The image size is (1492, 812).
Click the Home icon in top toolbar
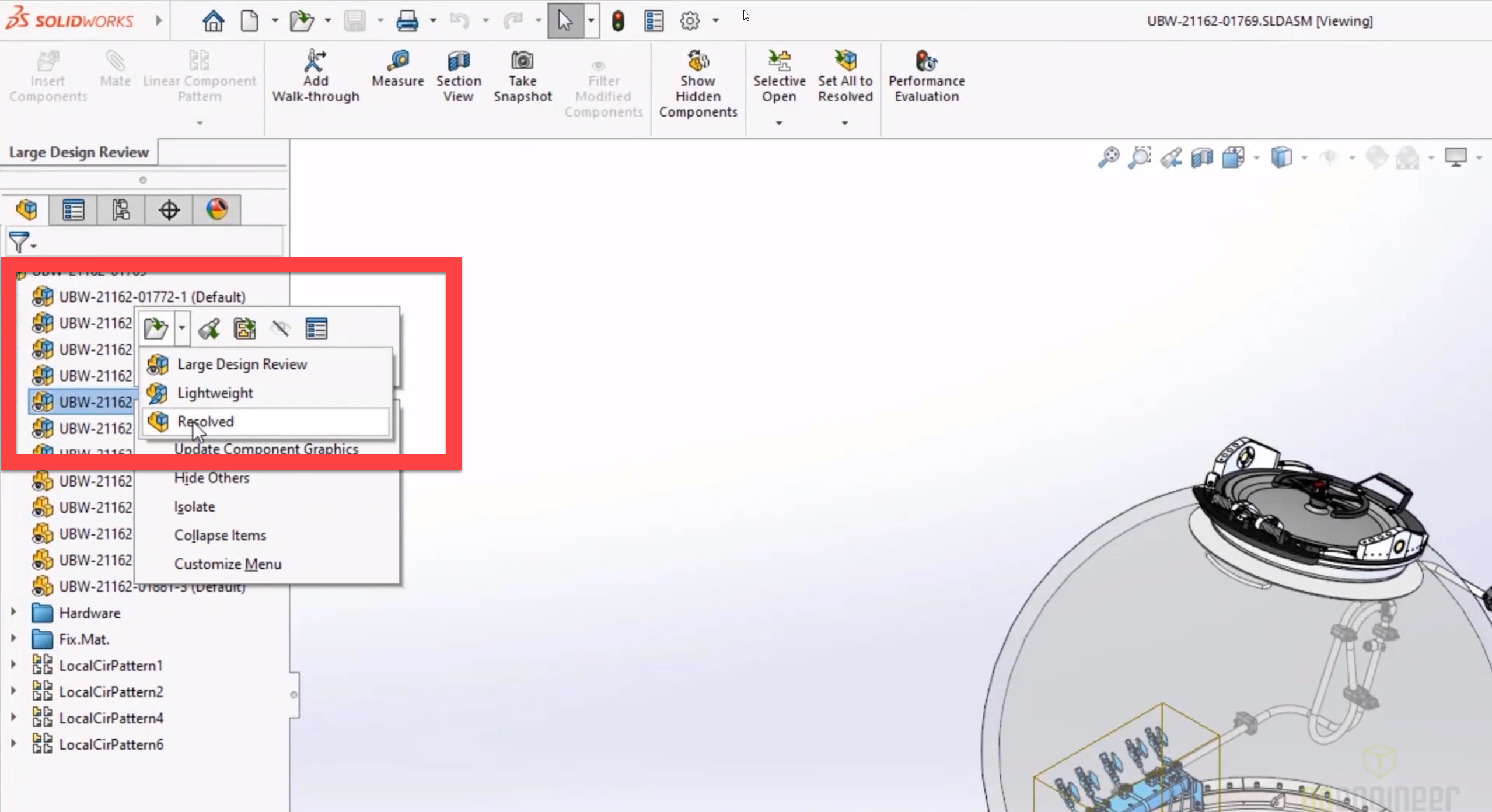pyautogui.click(x=213, y=21)
